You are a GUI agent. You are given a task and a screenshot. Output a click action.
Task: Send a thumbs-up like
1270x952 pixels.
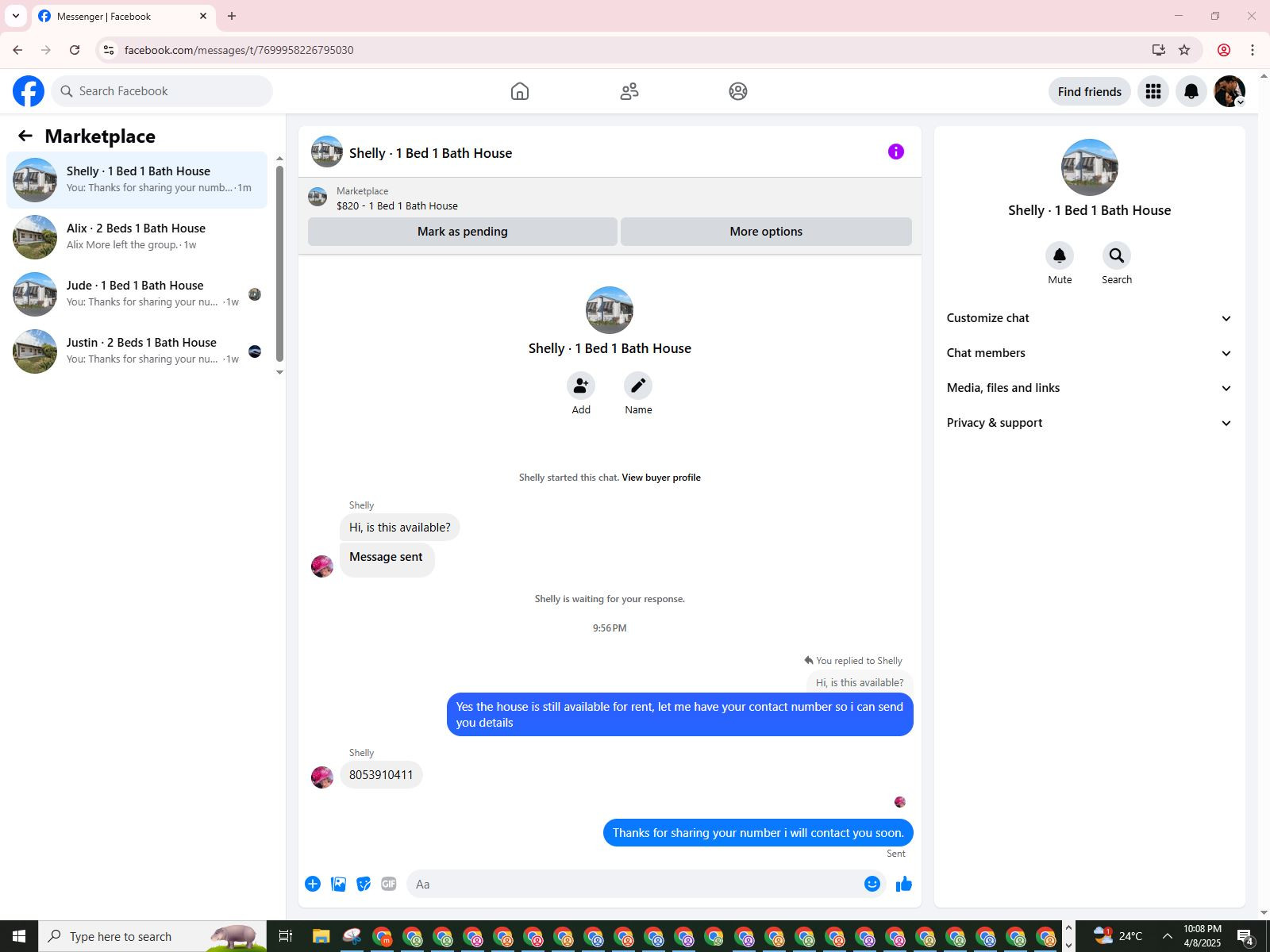click(904, 884)
